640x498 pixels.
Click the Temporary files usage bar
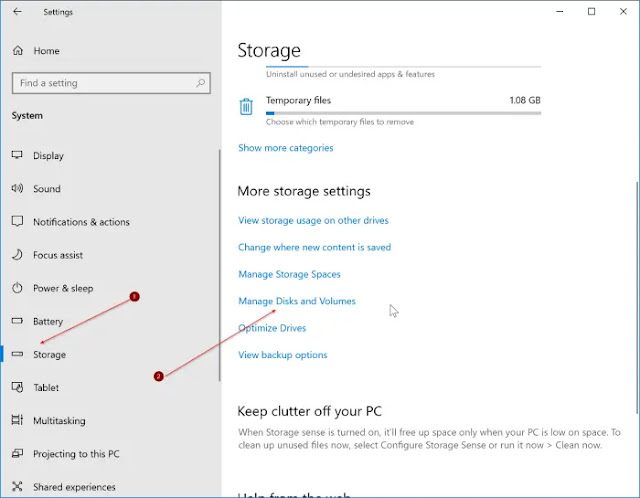point(403,113)
